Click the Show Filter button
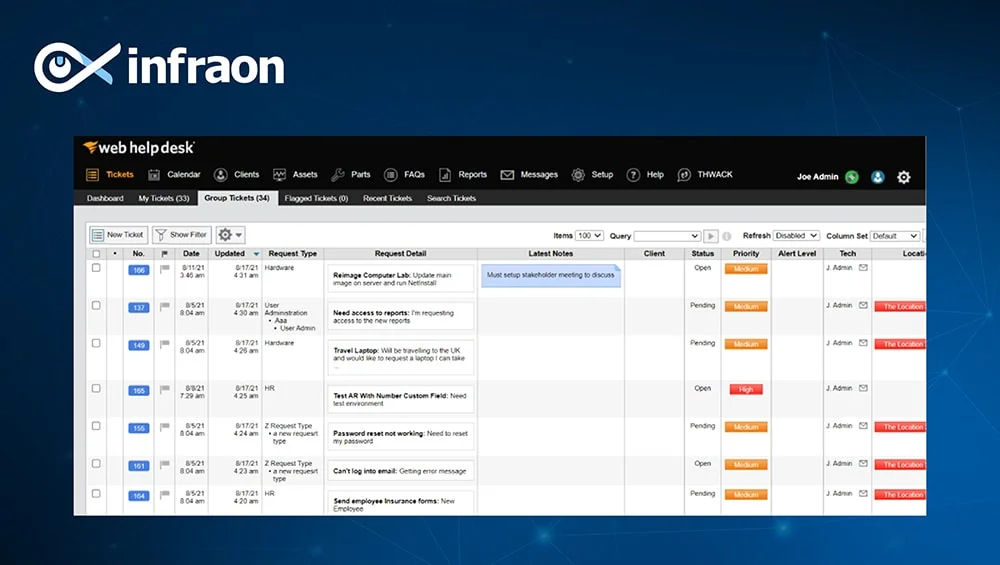Screen dimensions: 1000x565 (x=182, y=235)
